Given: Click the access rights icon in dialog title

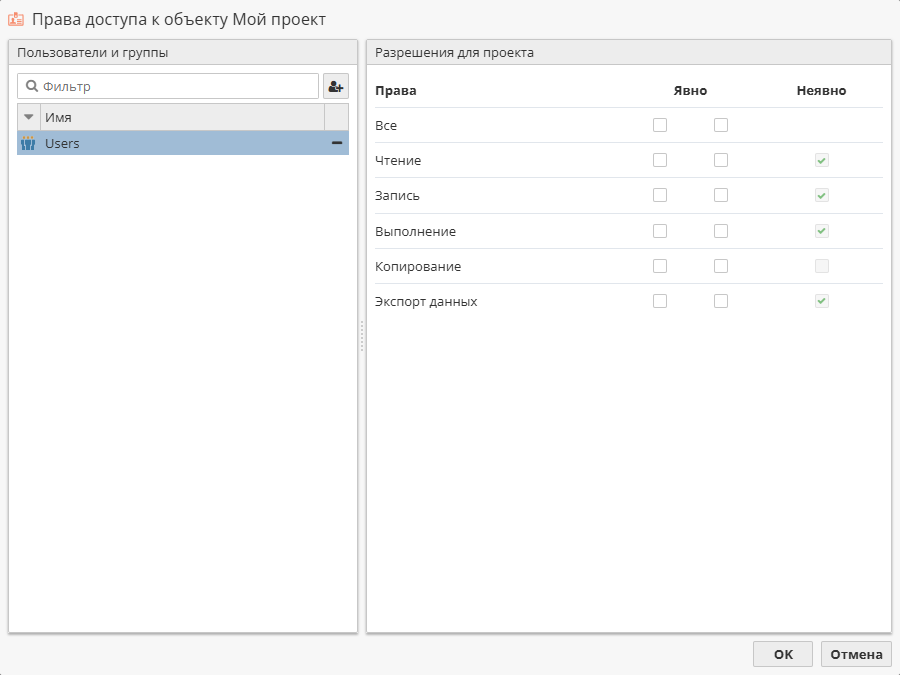Looking at the screenshot, I should [x=16, y=19].
